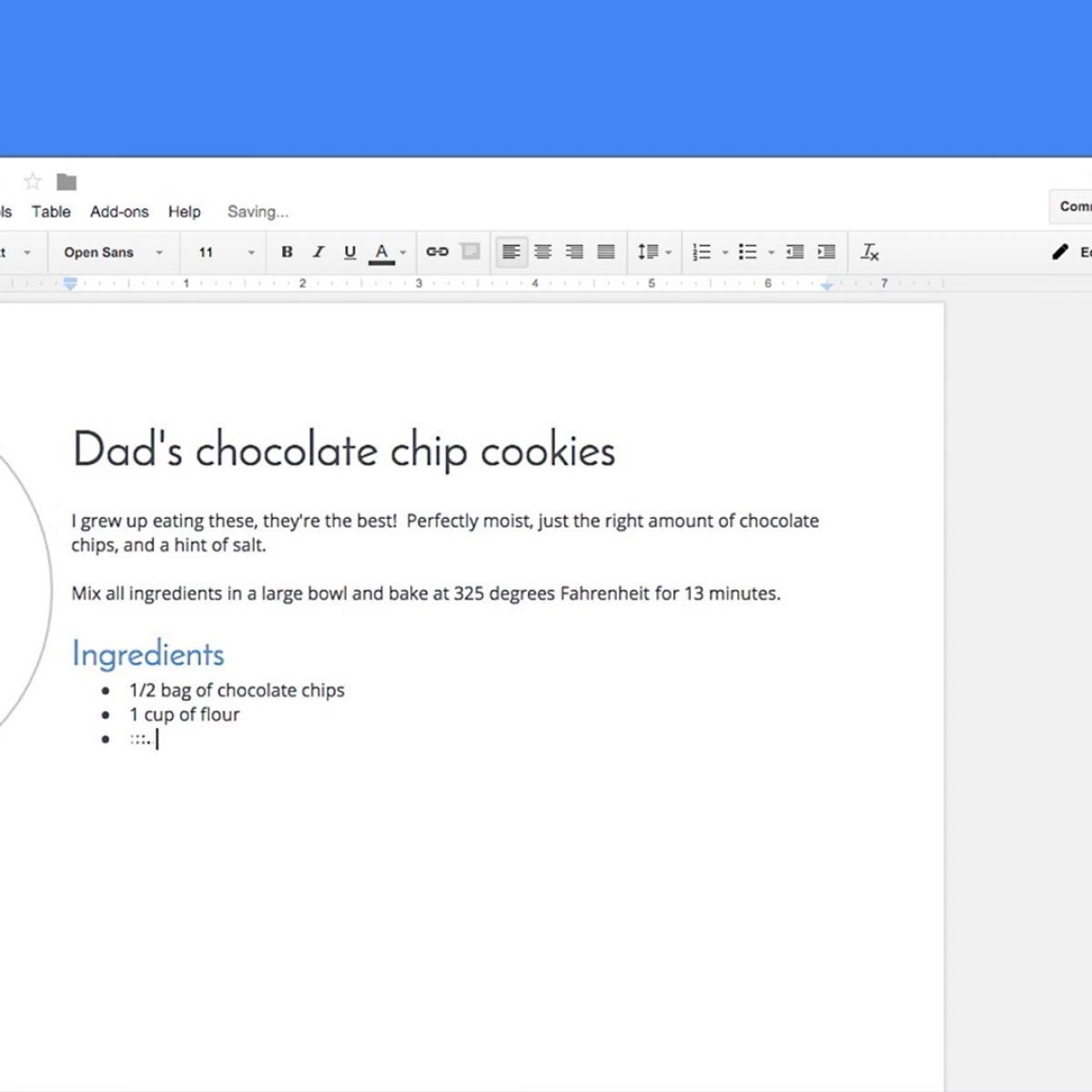This screenshot has height=1092, width=1092.
Task: Click the Ingredients heading text
Action: click(147, 654)
